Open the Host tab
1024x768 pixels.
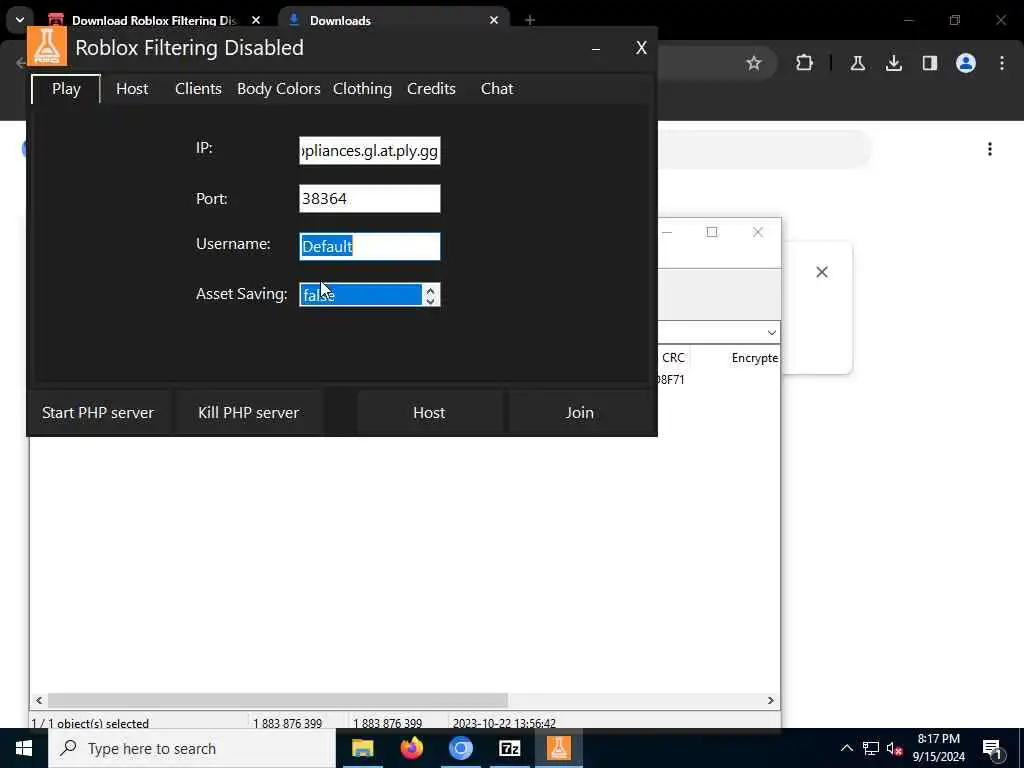pyautogui.click(x=132, y=89)
